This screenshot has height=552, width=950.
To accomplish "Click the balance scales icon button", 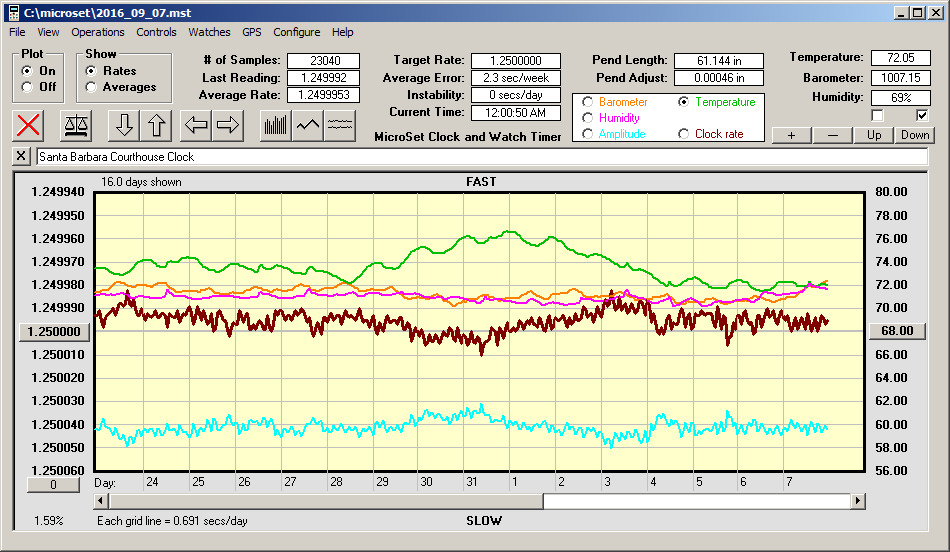I will (x=76, y=125).
